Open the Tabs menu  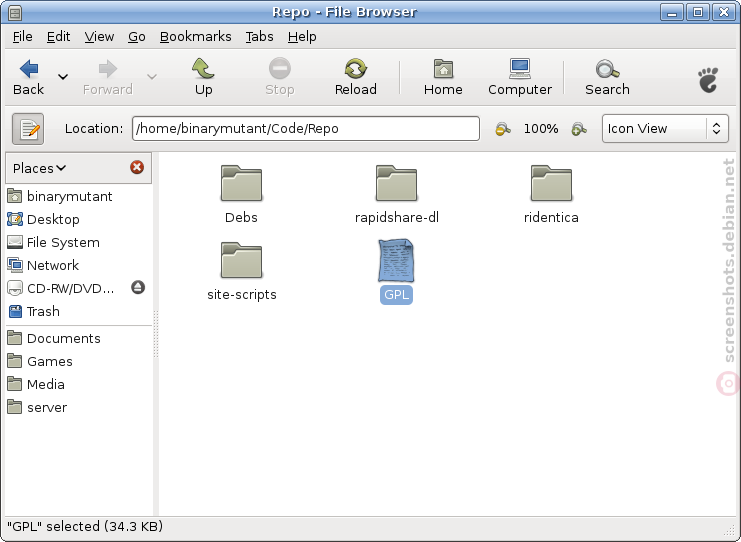[x=259, y=36]
